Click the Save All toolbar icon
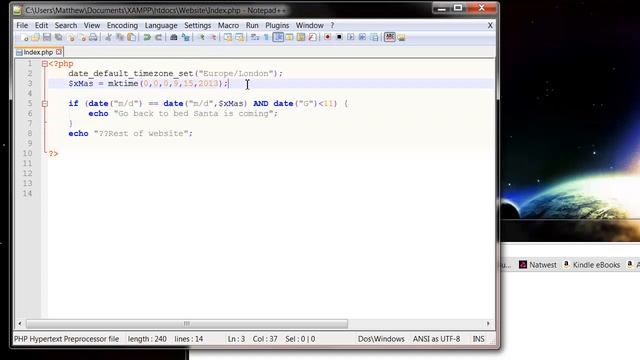The height and width of the screenshot is (360, 640). (x=58, y=38)
